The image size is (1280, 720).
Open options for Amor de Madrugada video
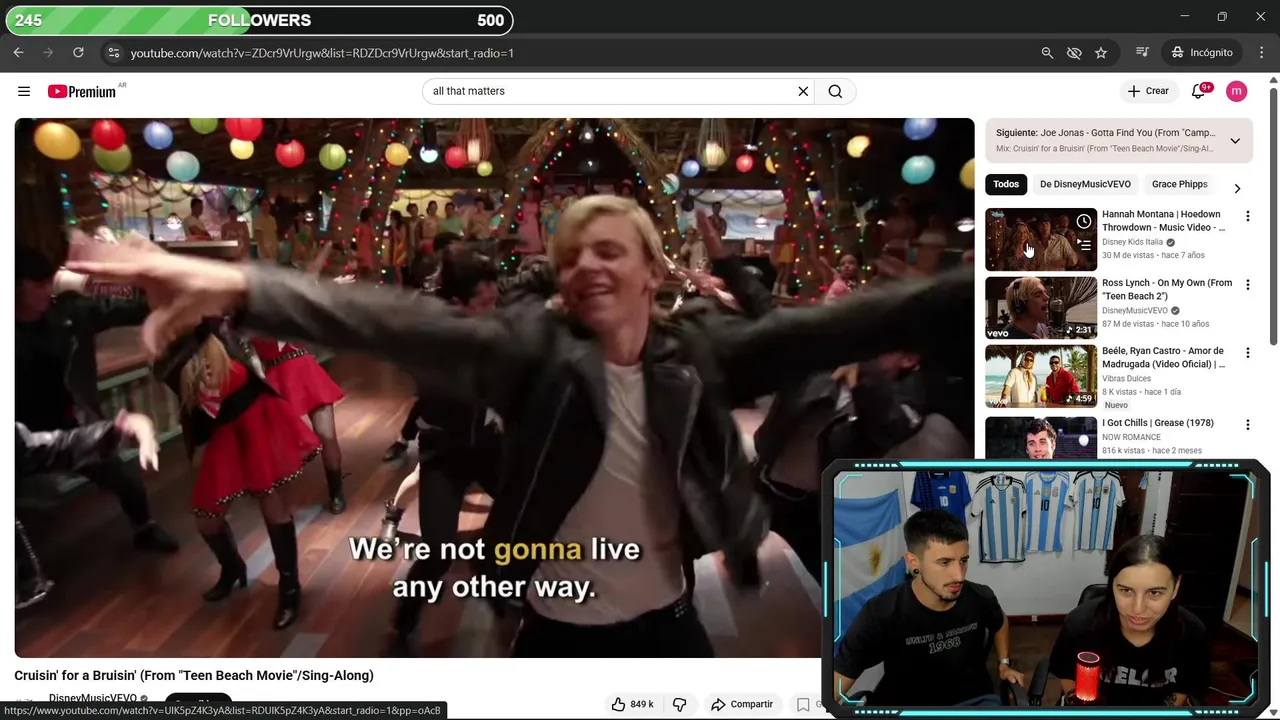point(1247,353)
